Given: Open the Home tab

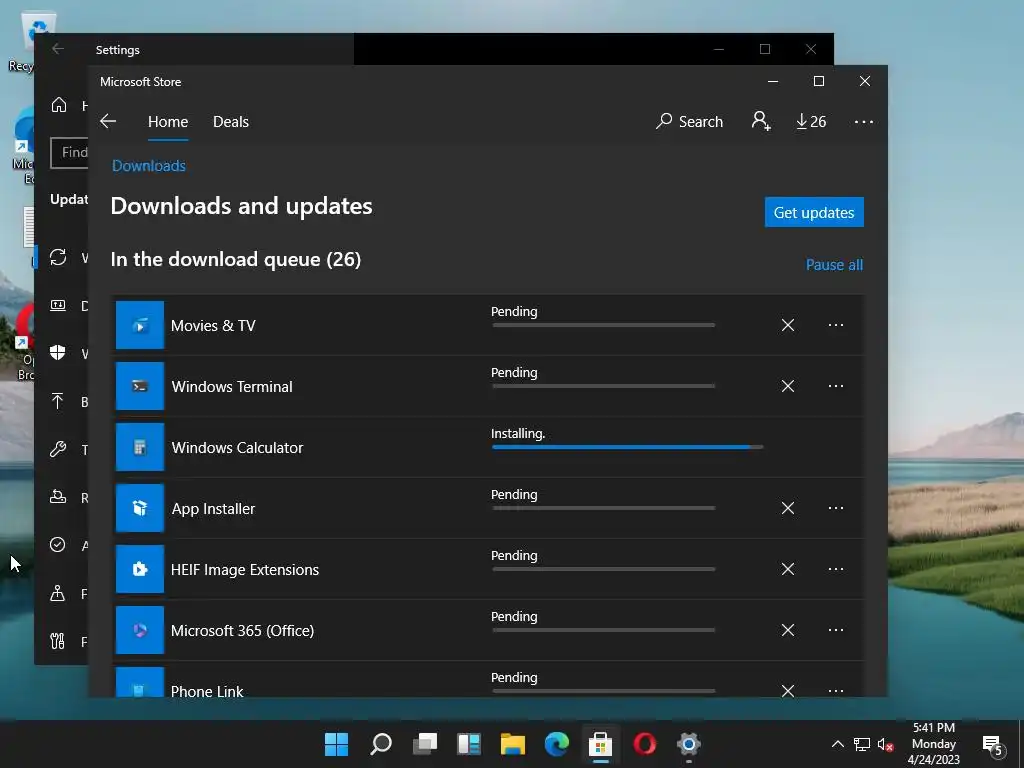Looking at the screenshot, I should coord(168,122).
